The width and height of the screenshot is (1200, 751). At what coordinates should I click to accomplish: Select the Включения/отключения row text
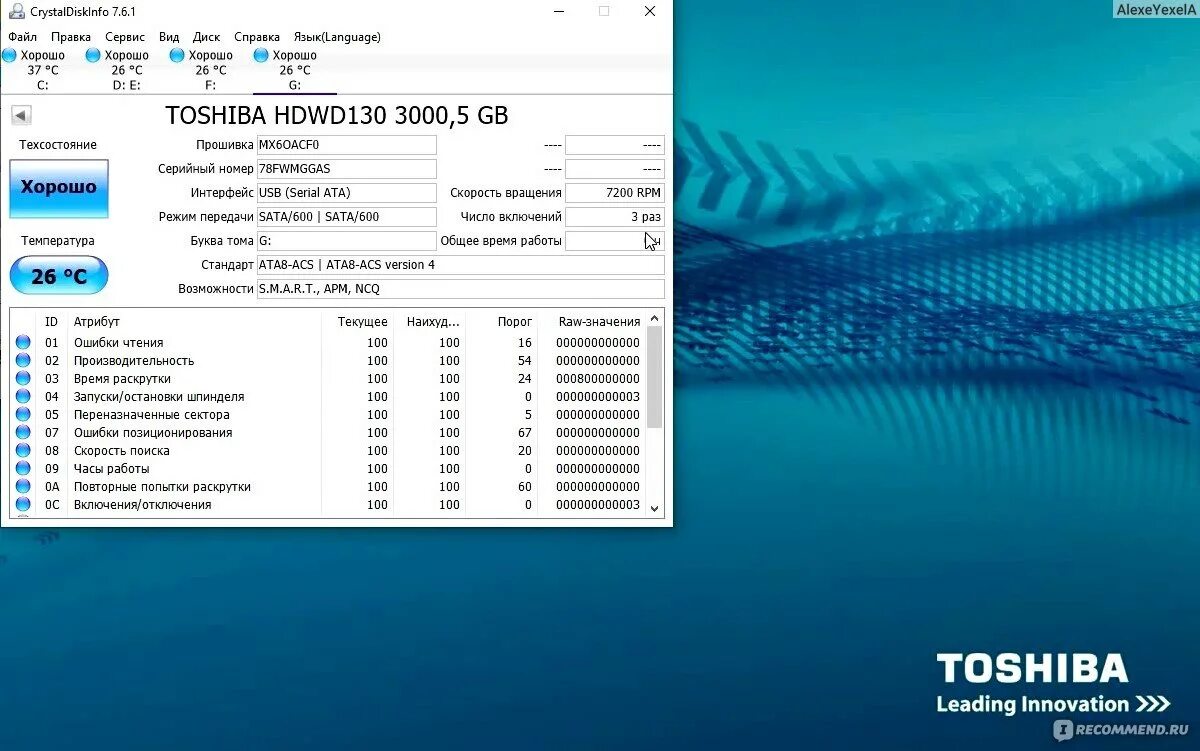click(x=142, y=505)
